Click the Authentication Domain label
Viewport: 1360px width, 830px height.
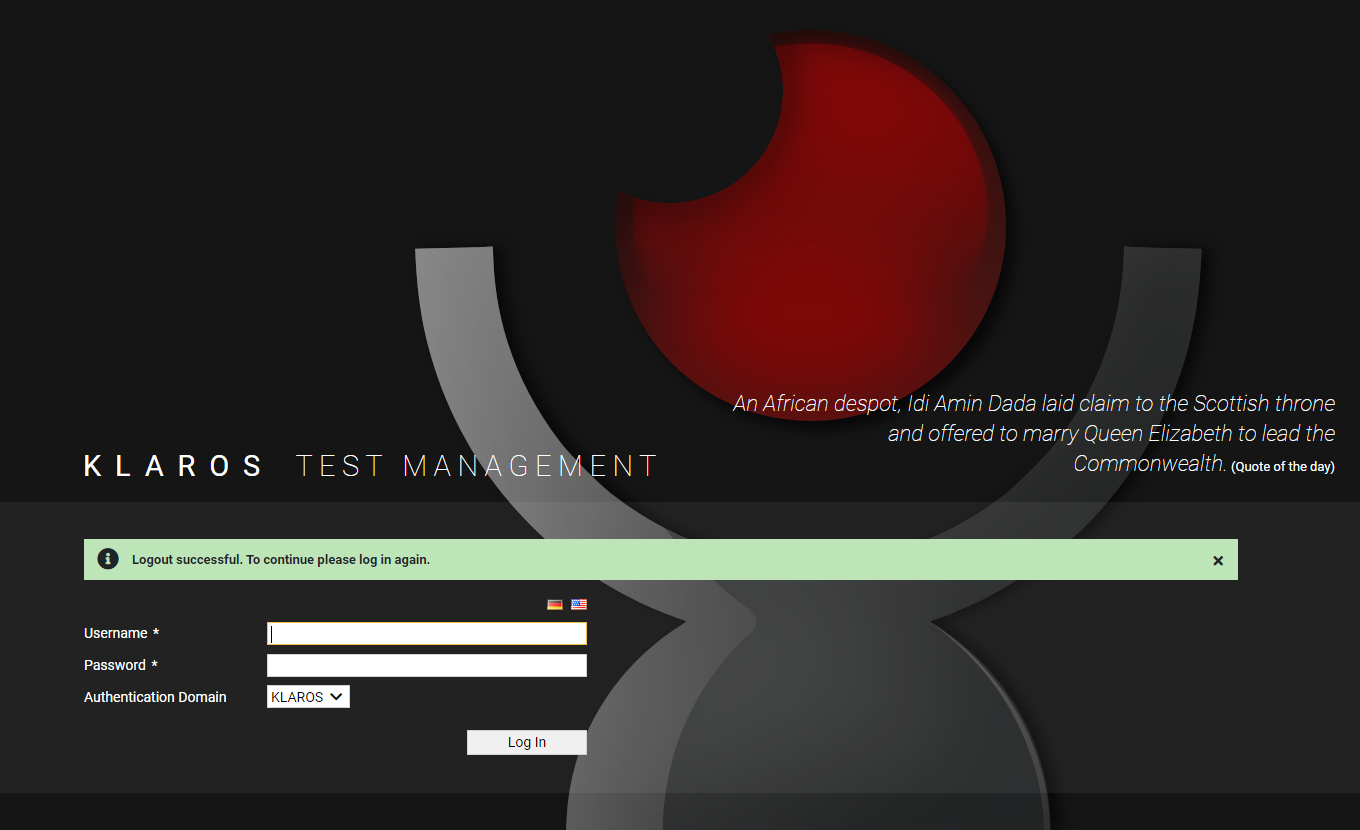click(x=155, y=696)
